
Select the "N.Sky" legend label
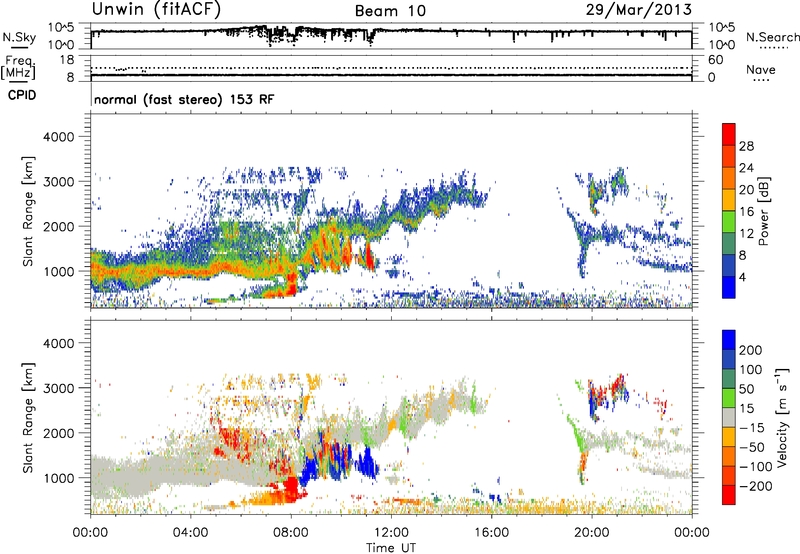click(19, 37)
